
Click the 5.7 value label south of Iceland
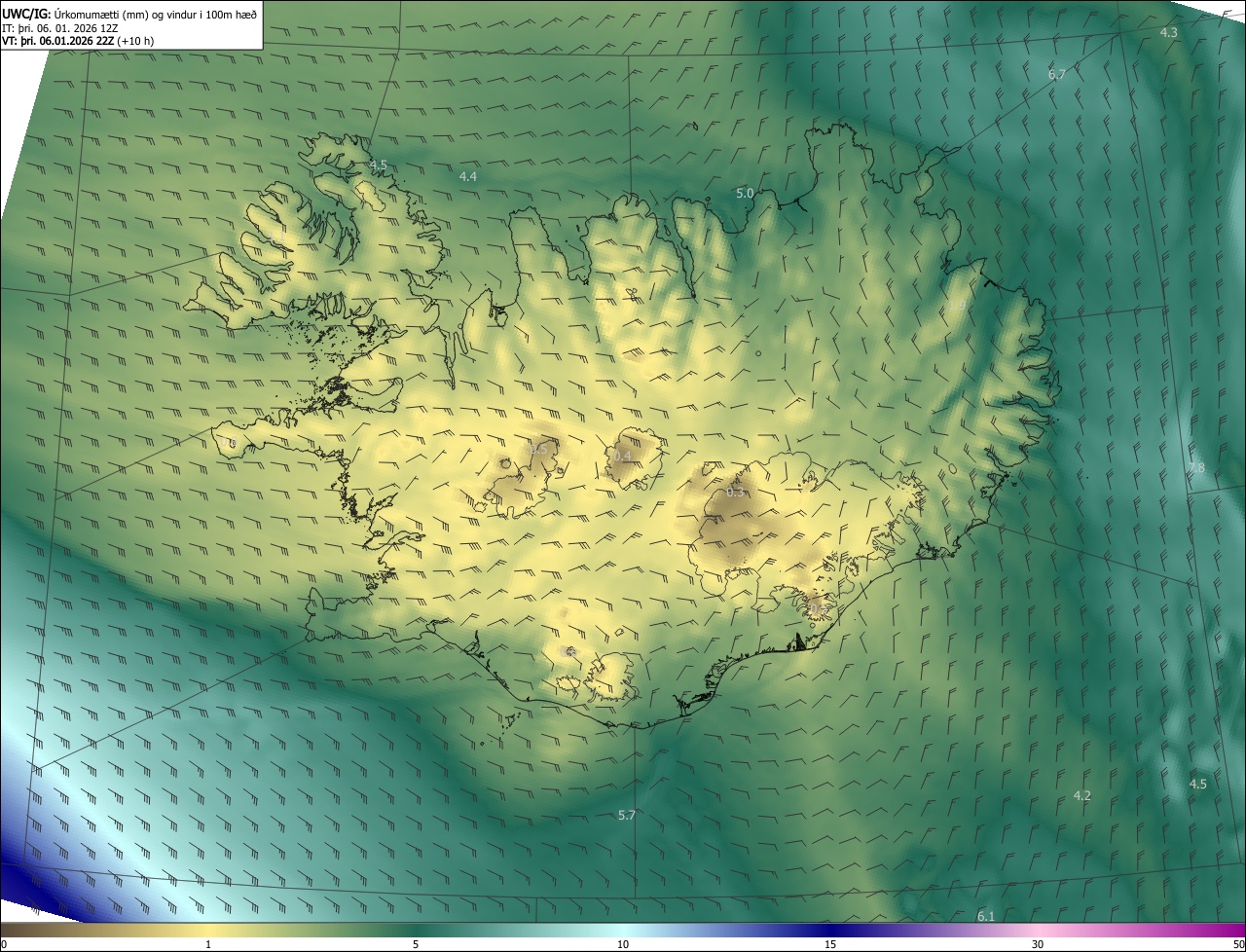[x=626, y=815]
